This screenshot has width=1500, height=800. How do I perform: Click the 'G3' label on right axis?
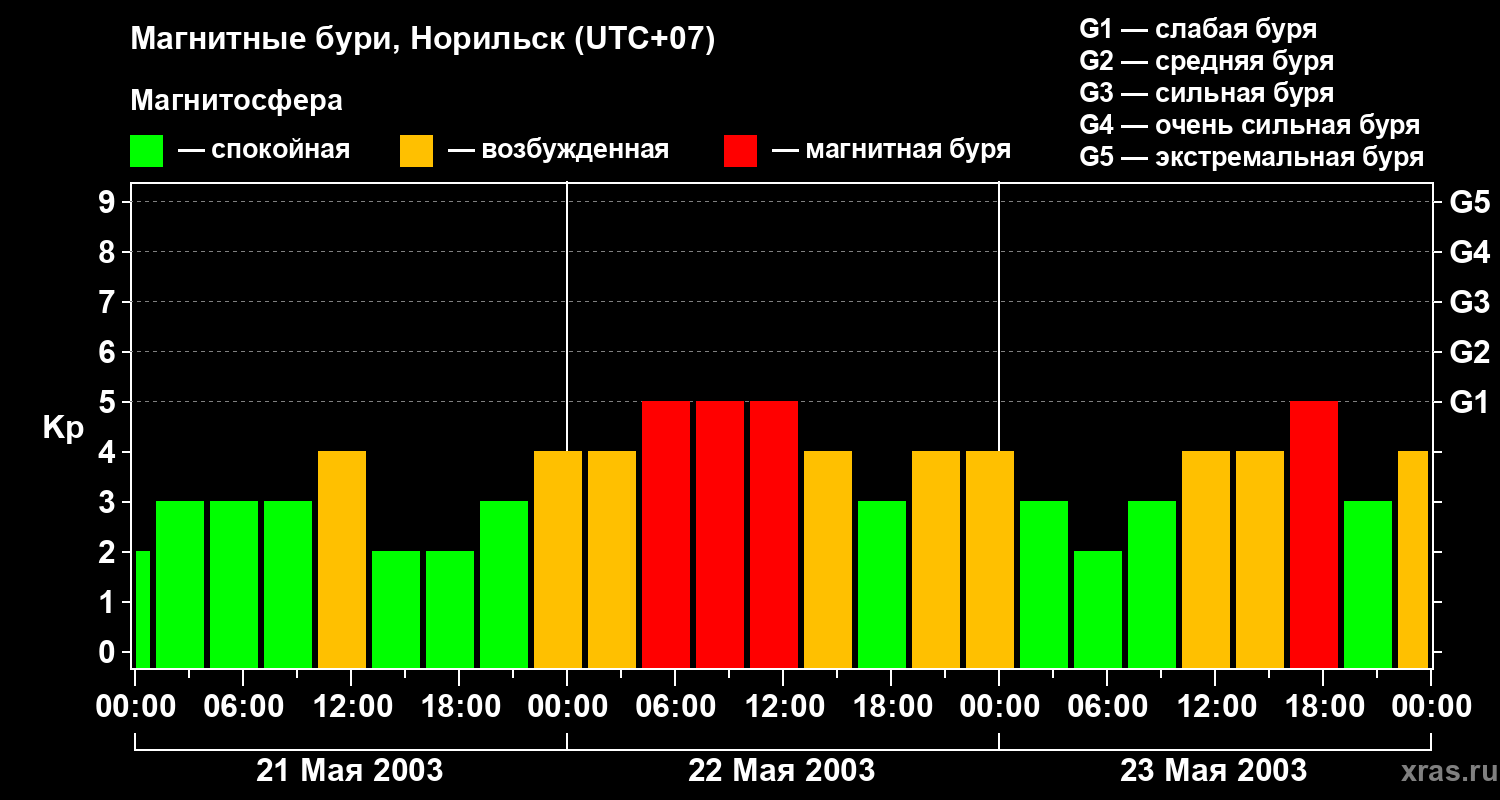click(1469, 302)
